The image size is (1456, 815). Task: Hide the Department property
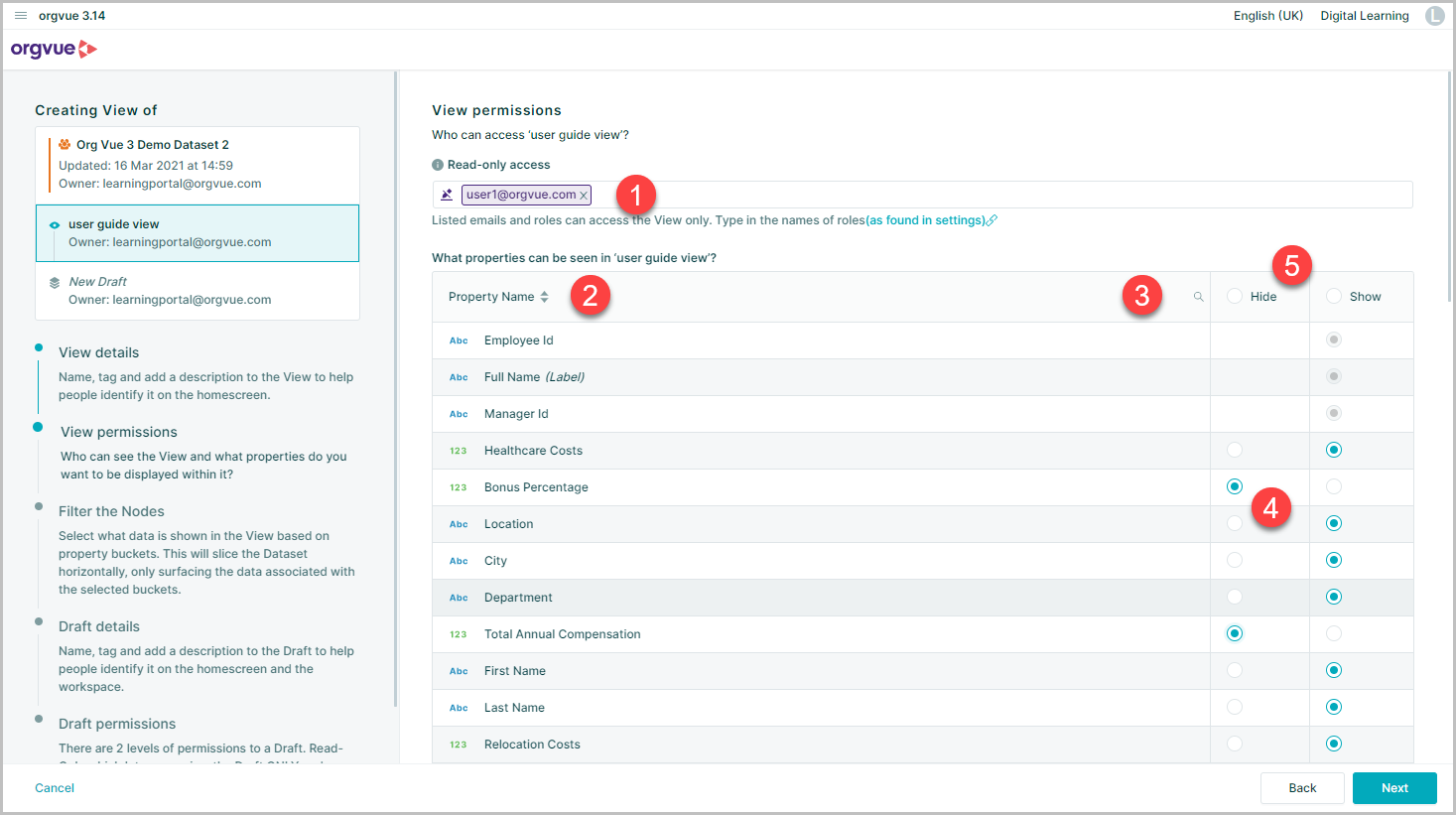tap(1235, 597)
